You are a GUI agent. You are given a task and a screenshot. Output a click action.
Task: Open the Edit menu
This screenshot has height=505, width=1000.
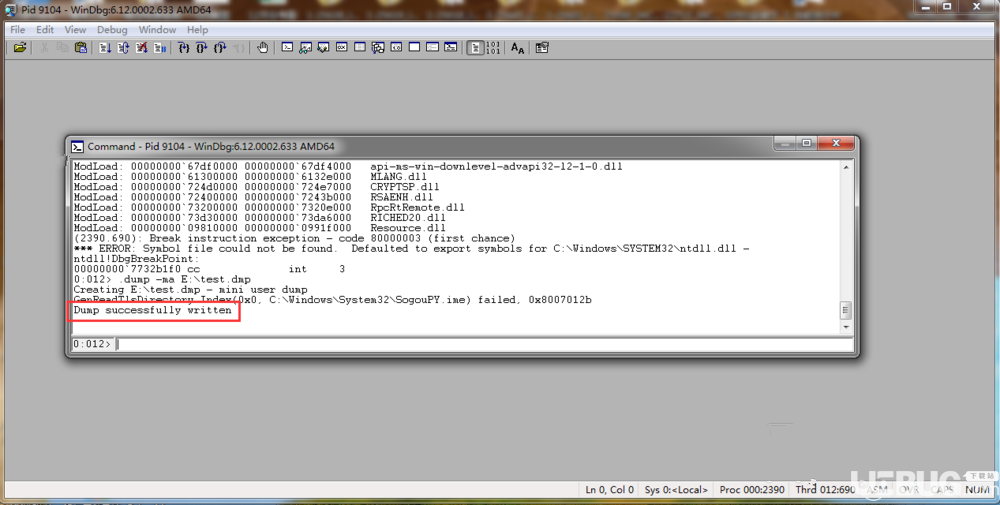pyautogui.click(x=45, y=29)
